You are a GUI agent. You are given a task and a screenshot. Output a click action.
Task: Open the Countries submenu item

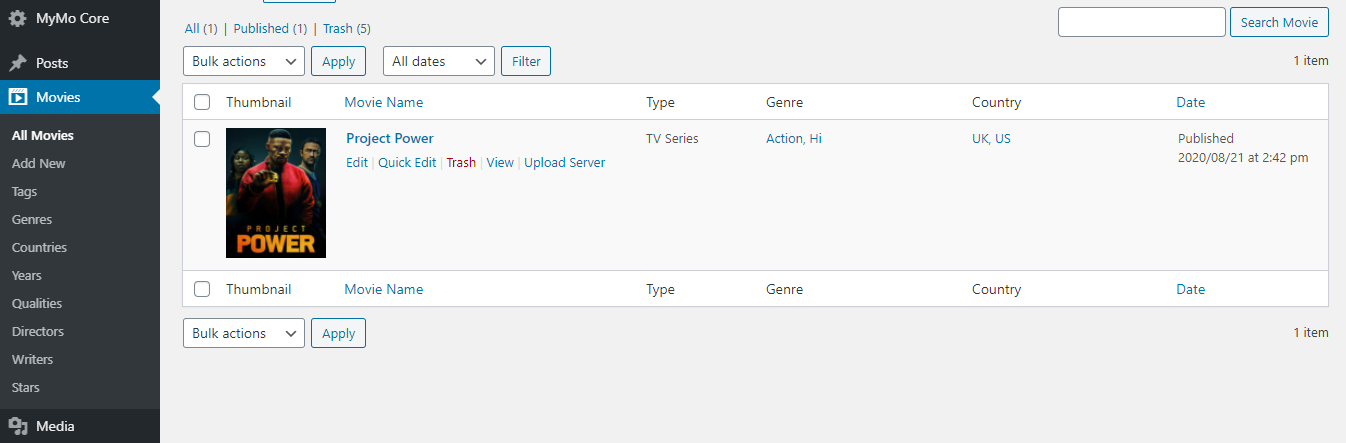tap(39, 247)
